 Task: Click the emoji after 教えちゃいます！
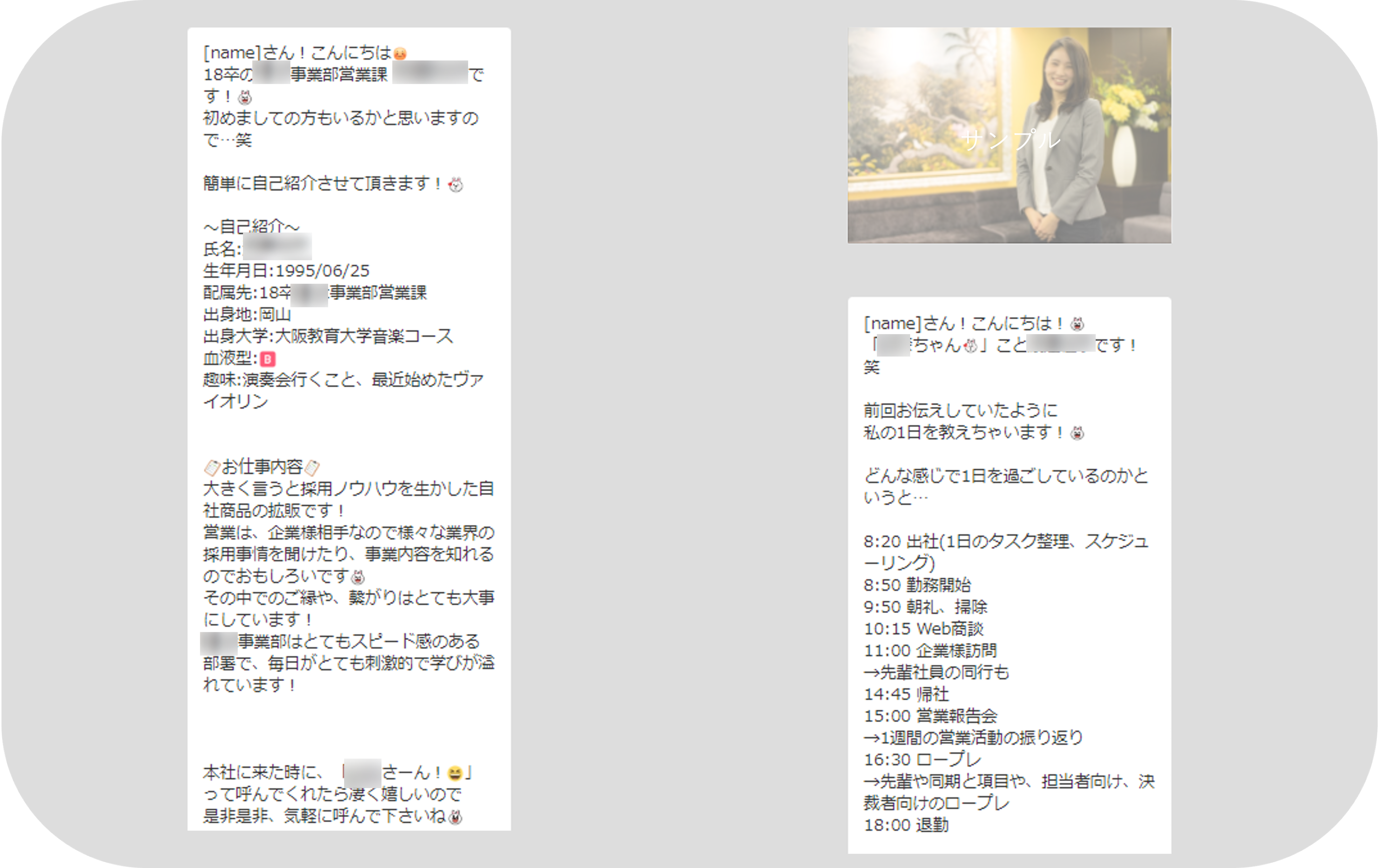[1077, 433]
